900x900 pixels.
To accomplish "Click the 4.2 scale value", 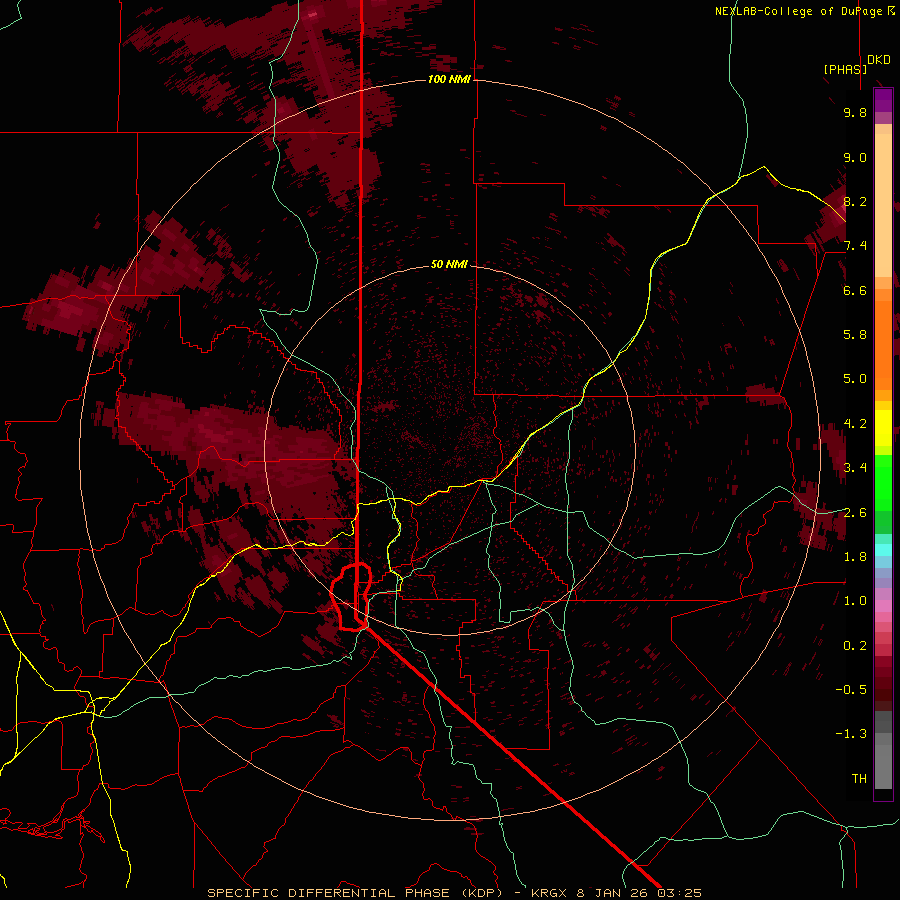I will (x=855, y=424).
